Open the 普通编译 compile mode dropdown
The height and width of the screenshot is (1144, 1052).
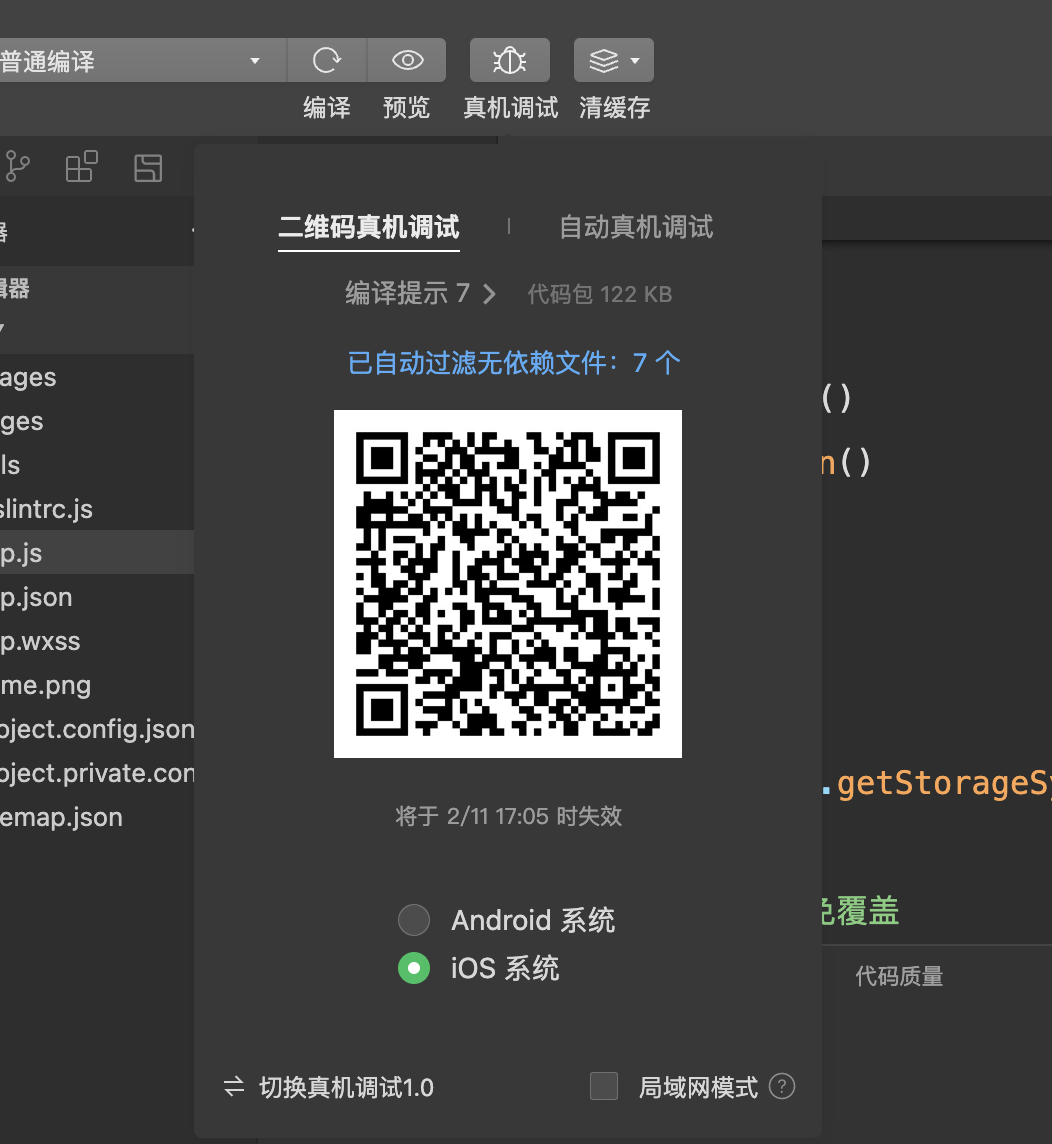pos(142,60)
